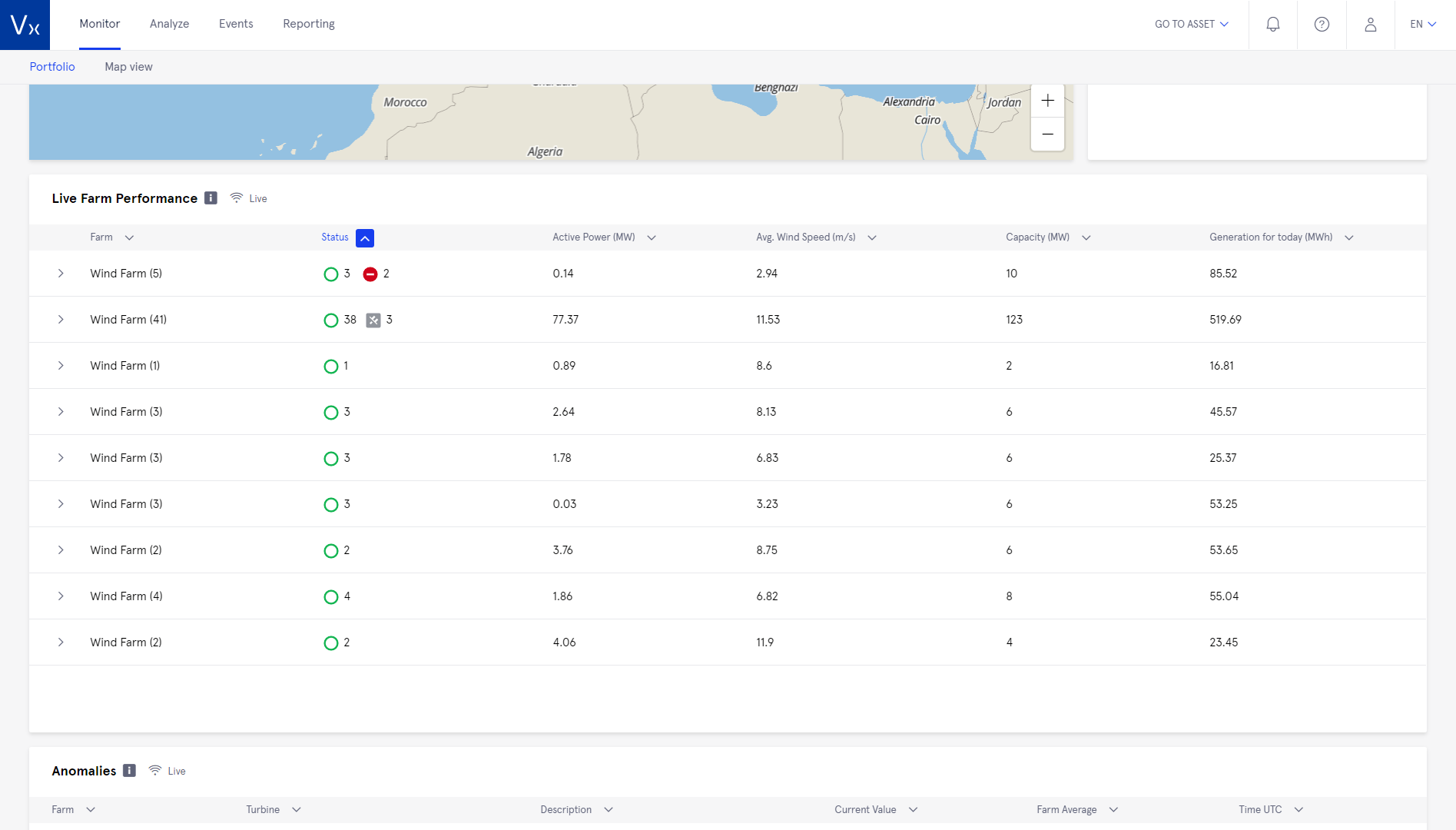Open the GO TO ASSET dropdown
1456x830 pixels.
coord(1192,25)
